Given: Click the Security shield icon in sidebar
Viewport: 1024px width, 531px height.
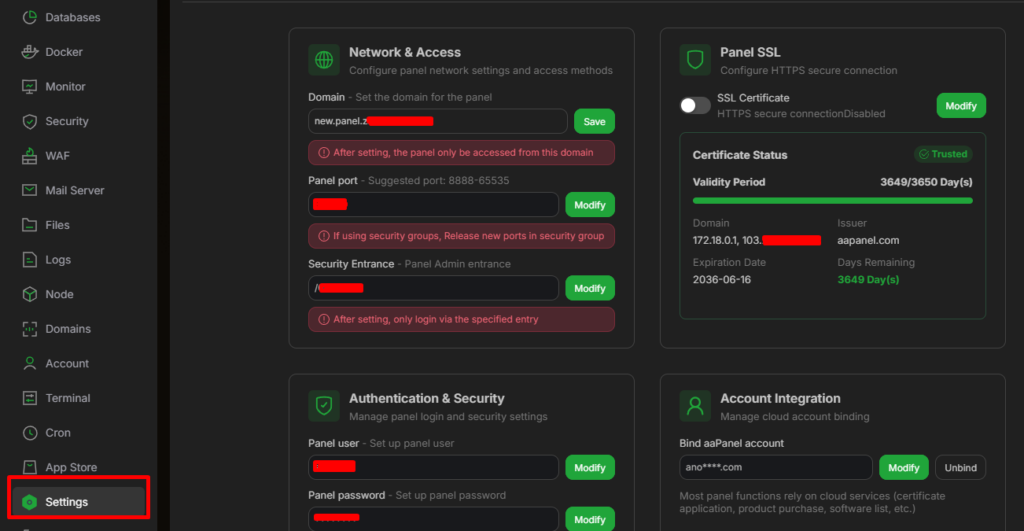Looking at the screenshot, I should coord(29,121).
